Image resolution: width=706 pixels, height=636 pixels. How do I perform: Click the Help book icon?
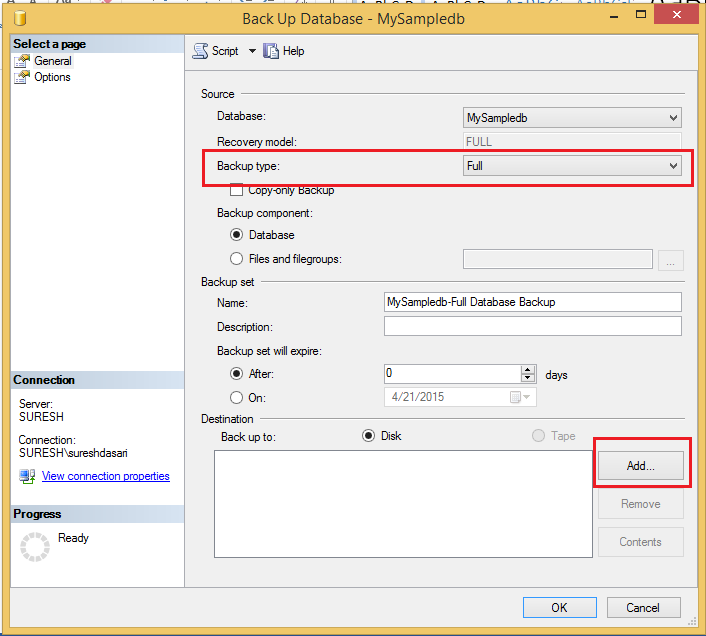click(271, 51)
